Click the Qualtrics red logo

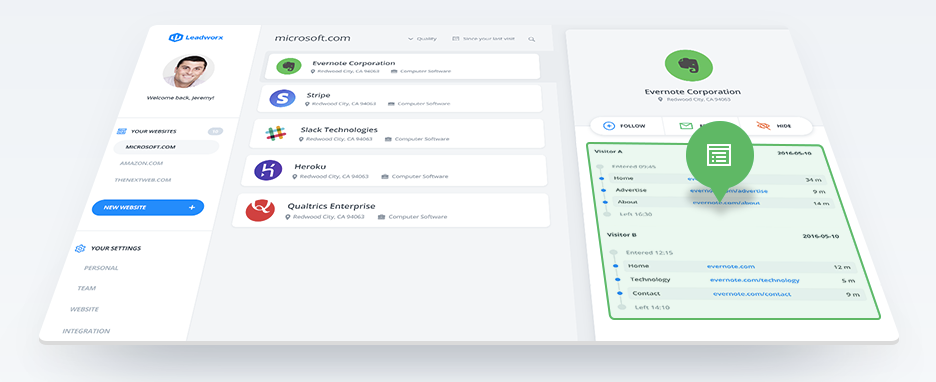[x=260, y=210]
